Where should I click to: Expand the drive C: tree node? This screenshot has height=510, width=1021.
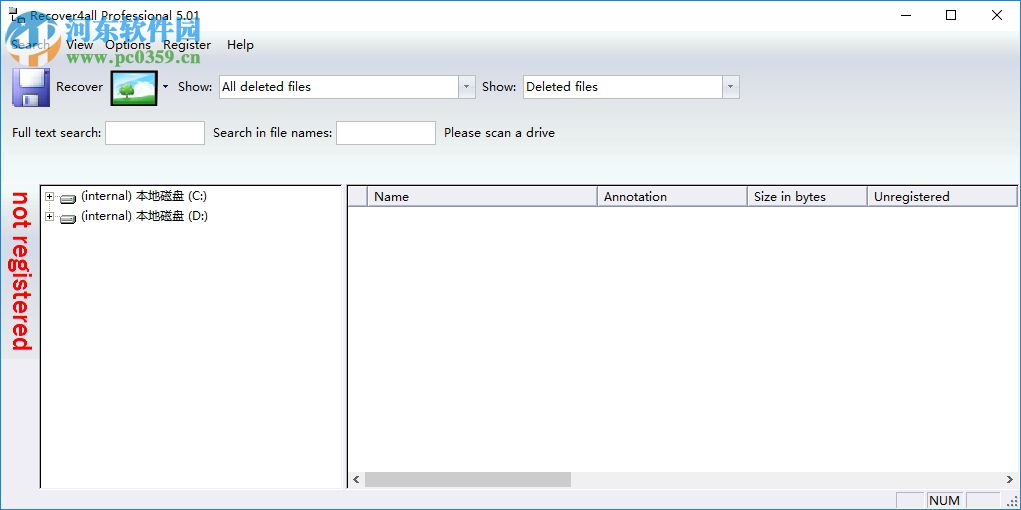point(49,197)
